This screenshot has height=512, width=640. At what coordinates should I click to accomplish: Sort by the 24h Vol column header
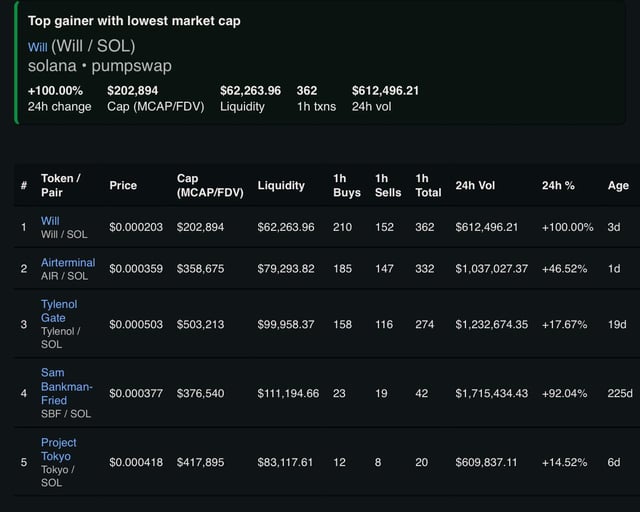(475, 185)
